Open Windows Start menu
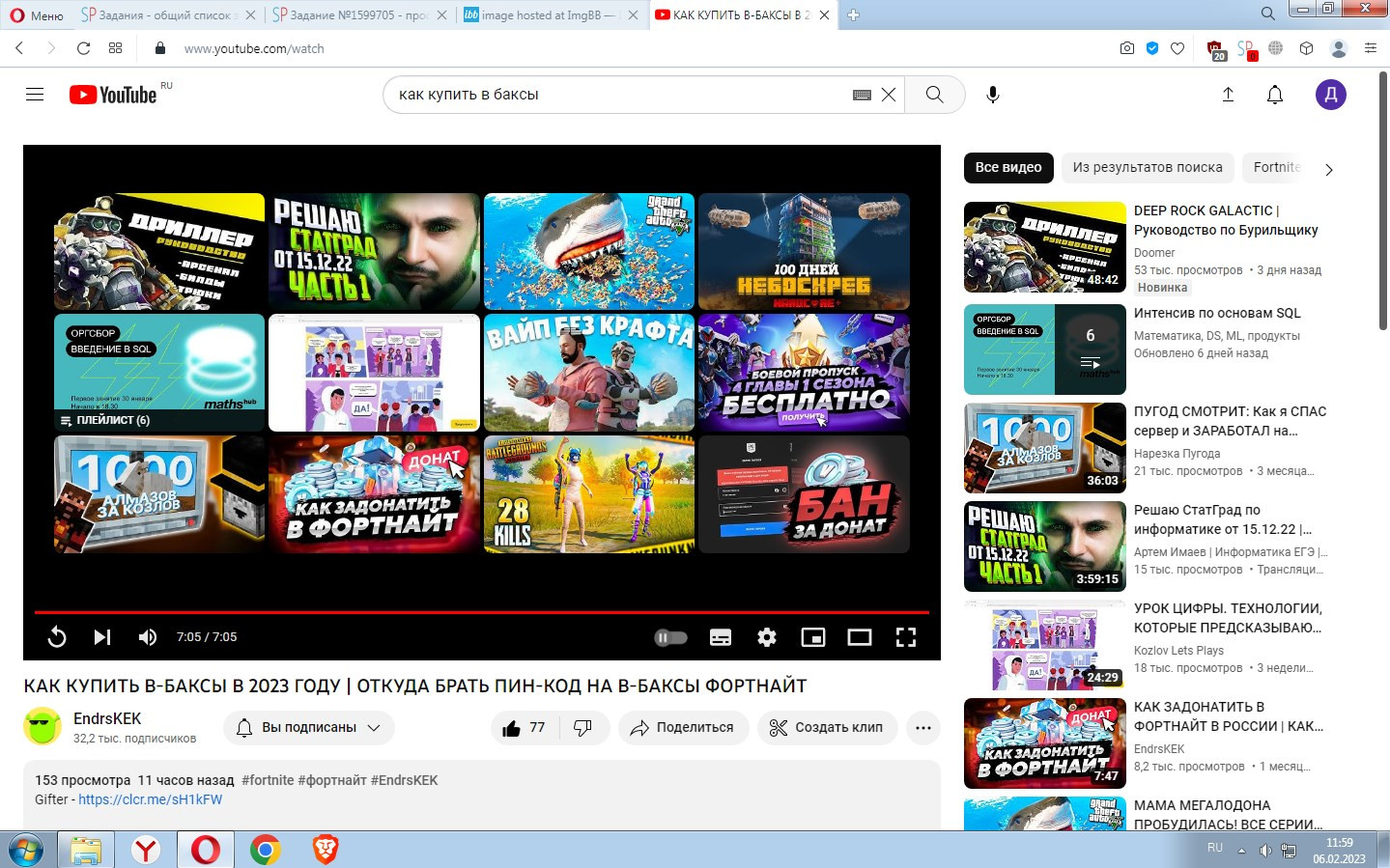 (x=25, y=850)
